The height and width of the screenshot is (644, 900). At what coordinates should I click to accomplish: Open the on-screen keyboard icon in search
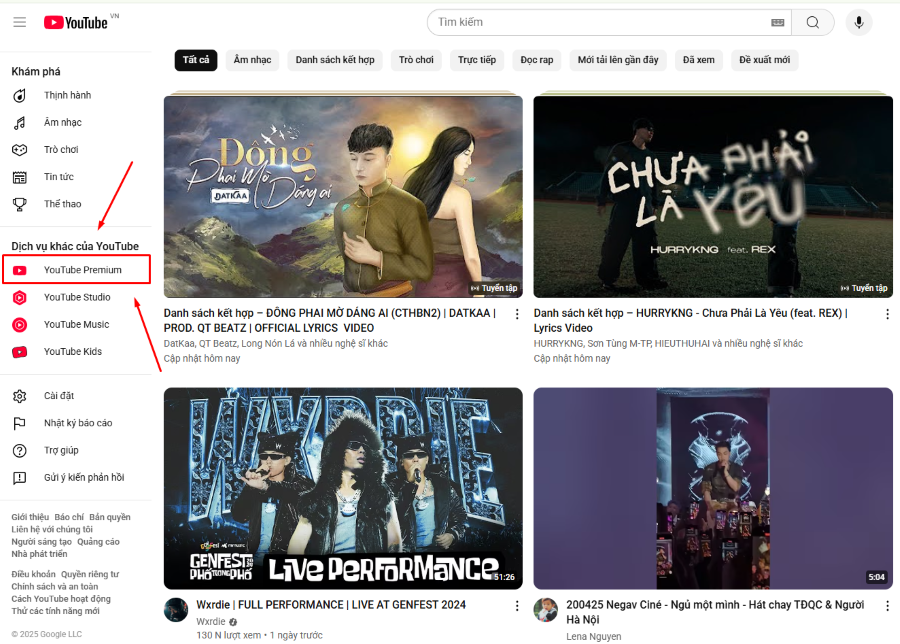pyautogui.click(x=777, y=22)
